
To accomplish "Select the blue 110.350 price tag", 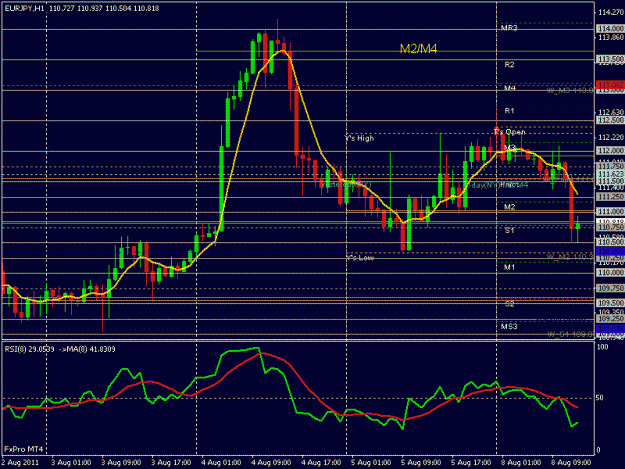I will coord(610,251).
